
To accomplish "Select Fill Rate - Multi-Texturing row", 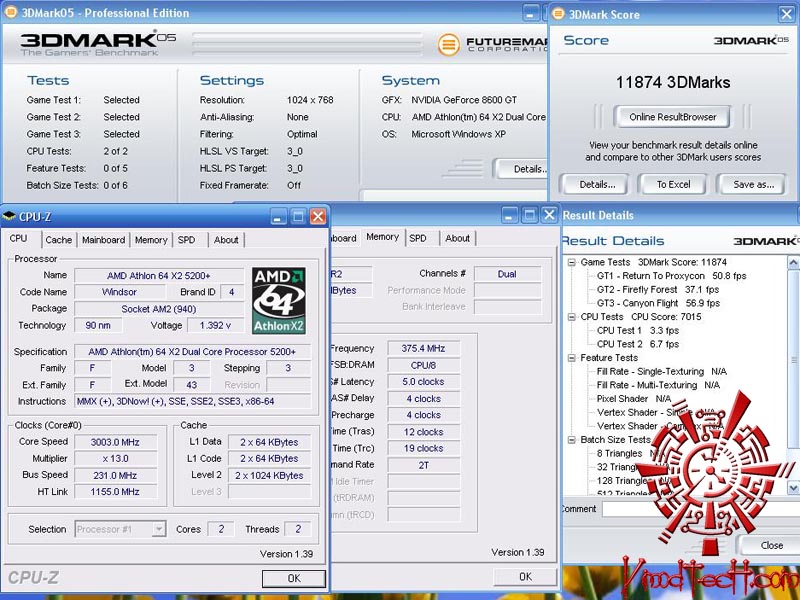I will (658, 385).
